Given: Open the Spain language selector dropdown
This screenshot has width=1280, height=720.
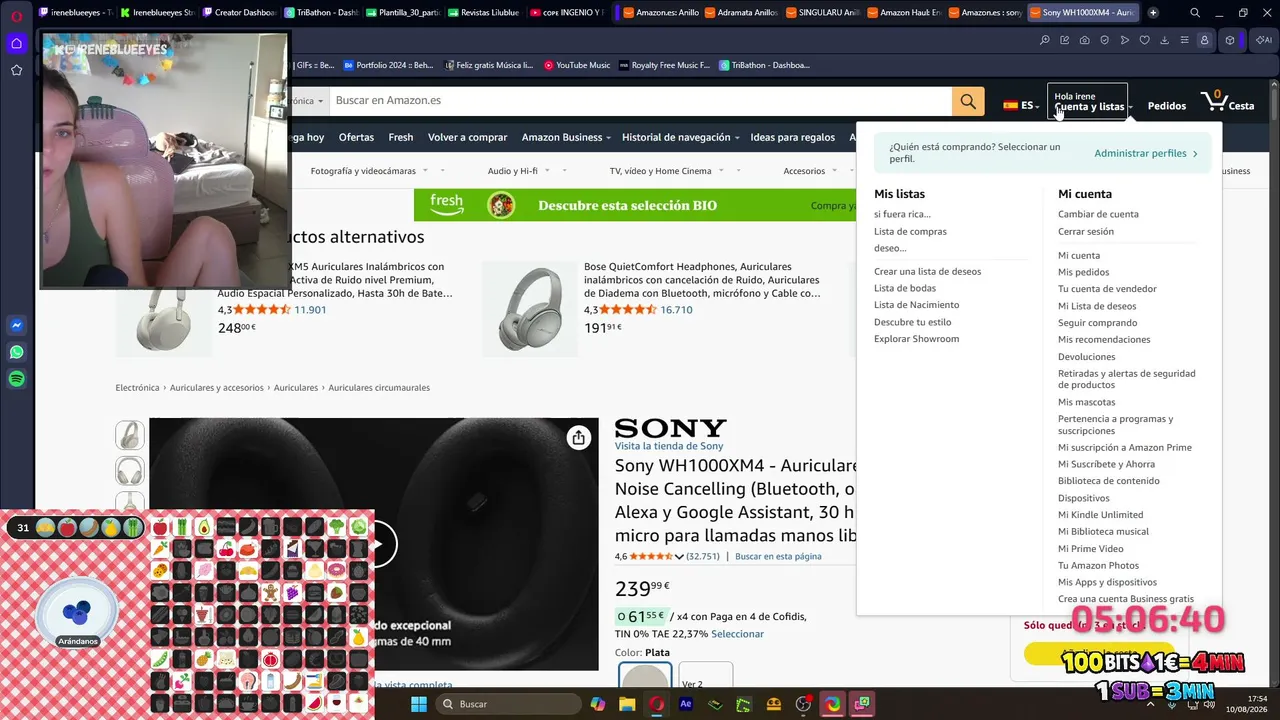Looking at the screenshot, I should (x=1021, y=105).
